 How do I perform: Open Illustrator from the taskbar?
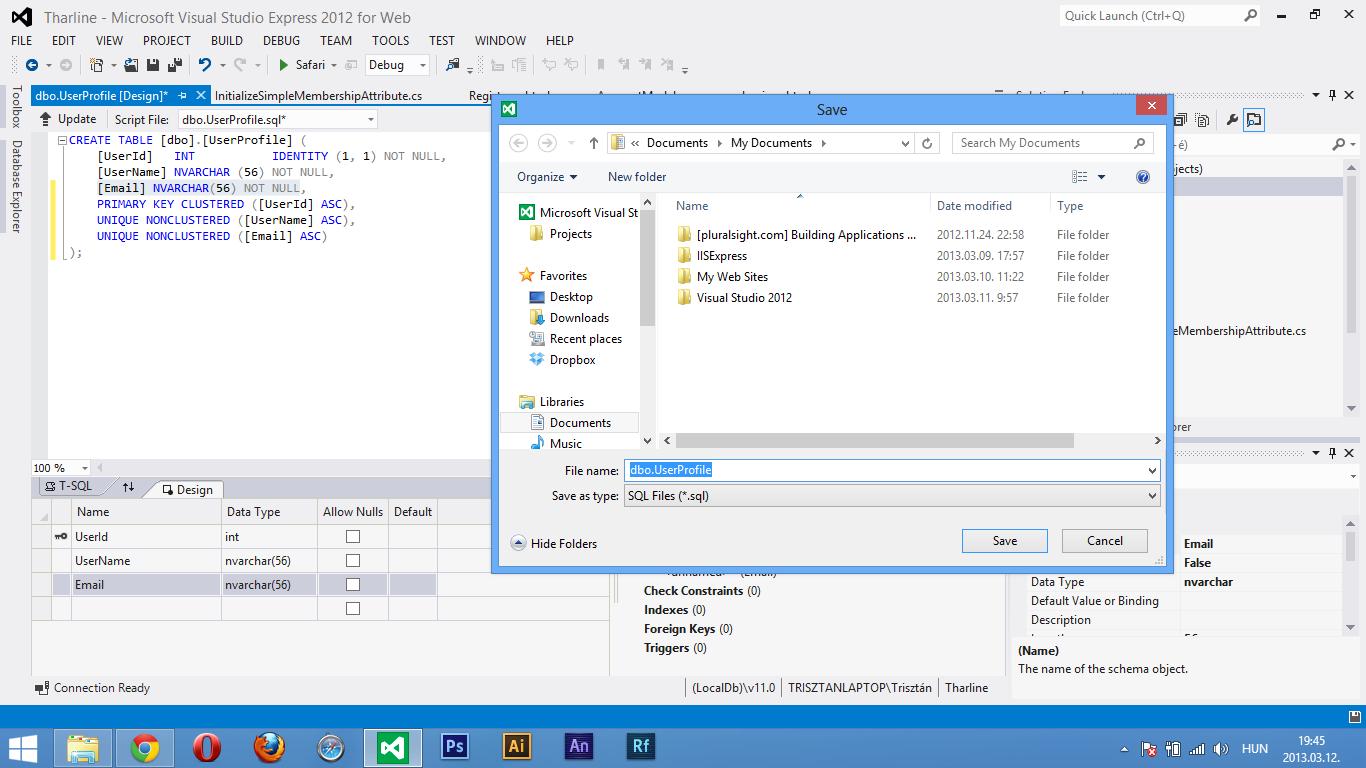[517, 748]
